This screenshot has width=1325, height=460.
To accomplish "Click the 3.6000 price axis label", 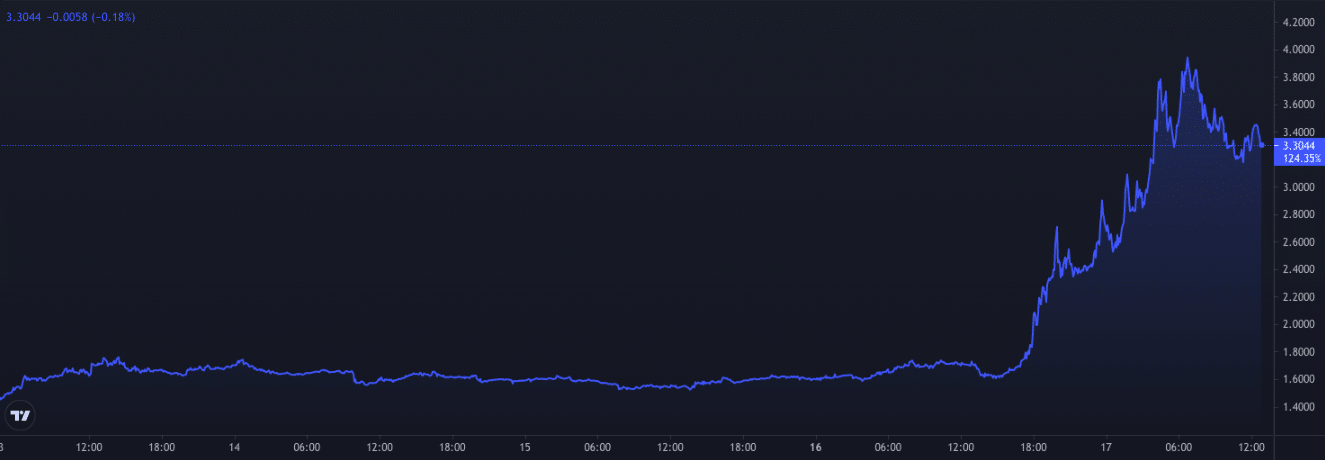I will coord(1298,104).
